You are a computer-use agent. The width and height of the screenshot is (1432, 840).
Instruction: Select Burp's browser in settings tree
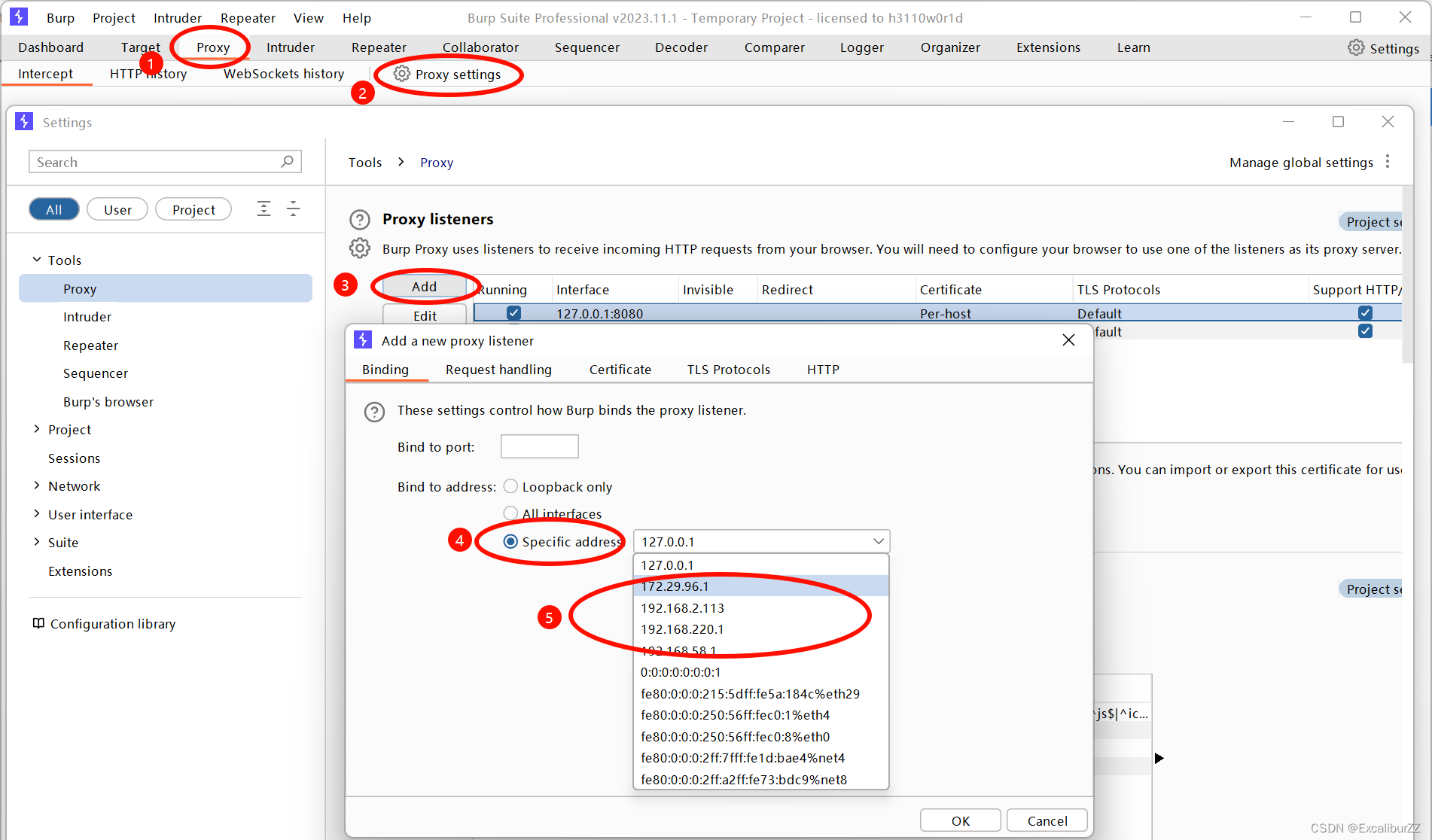click(x=108, y=402)
